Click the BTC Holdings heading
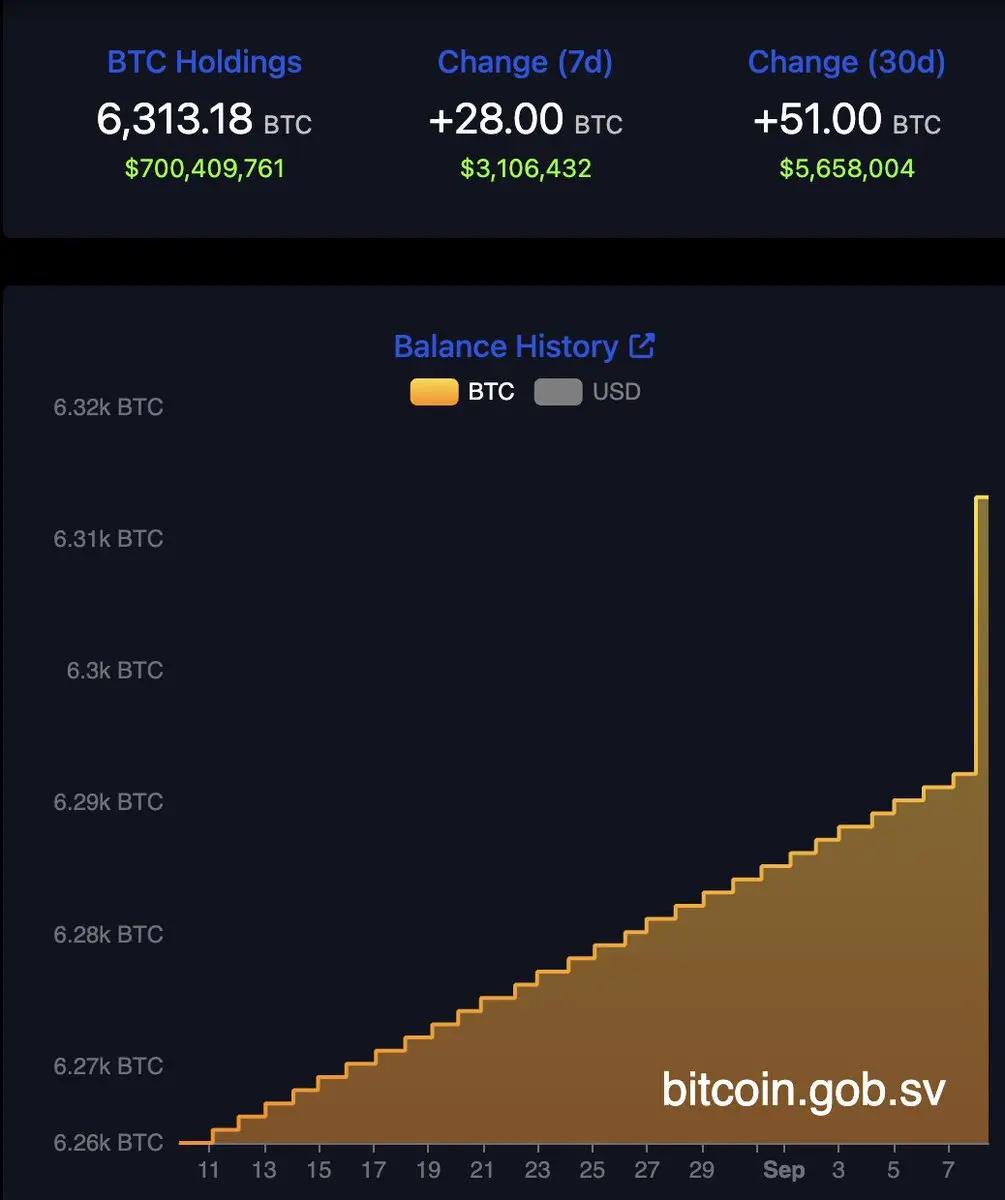Image resolution: width=1005 pixels, height=1200 pixels. coord(204,62)
